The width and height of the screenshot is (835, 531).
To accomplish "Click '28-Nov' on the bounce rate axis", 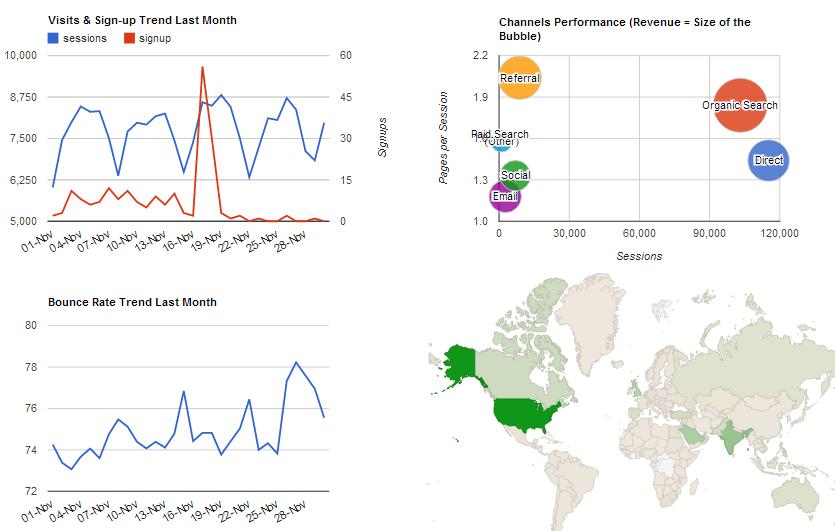I will coord(290,510).
